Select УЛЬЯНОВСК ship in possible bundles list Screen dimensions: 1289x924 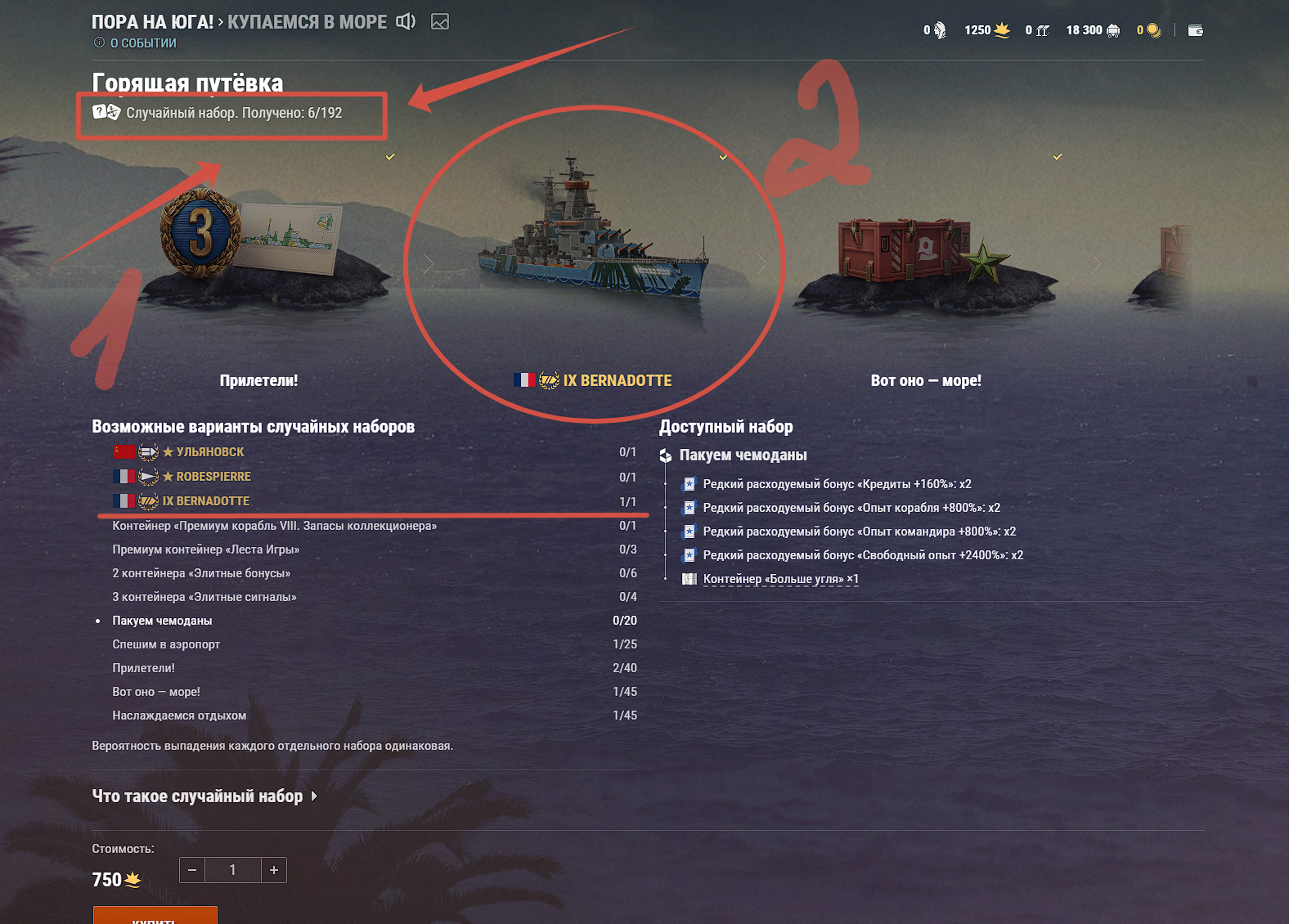point(210,451)
